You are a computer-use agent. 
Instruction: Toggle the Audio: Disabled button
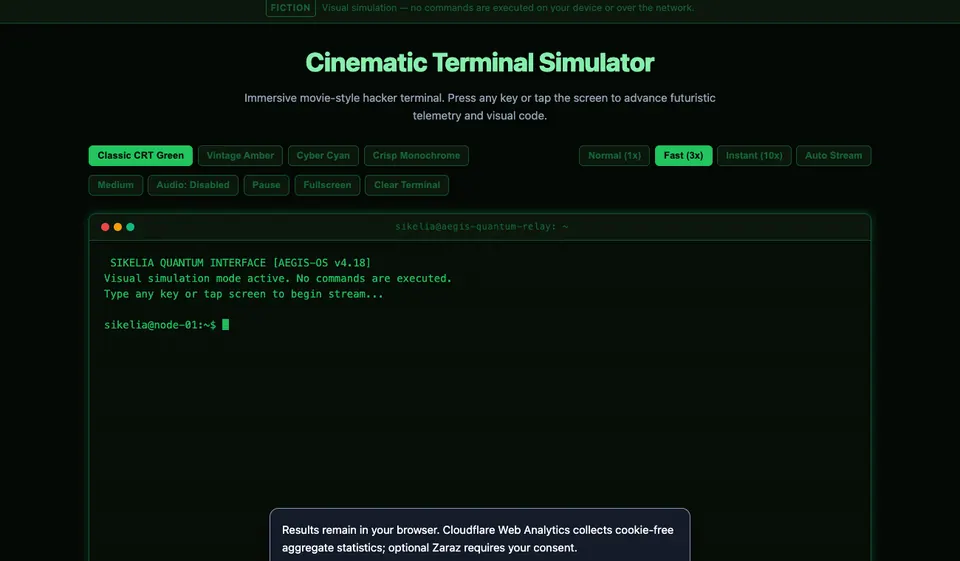193,185
